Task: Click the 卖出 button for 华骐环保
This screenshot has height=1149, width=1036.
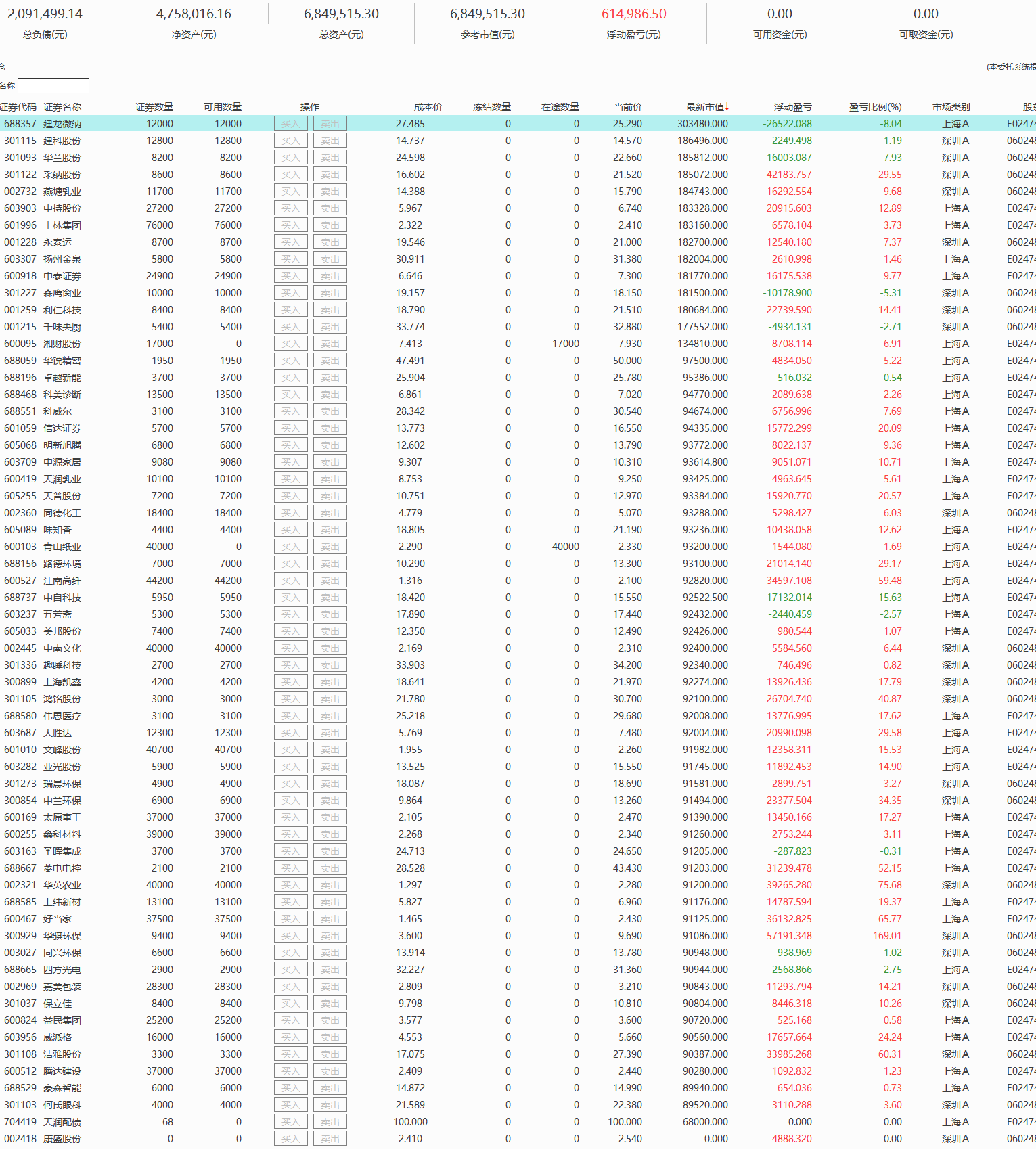Action: coord(330,936)
